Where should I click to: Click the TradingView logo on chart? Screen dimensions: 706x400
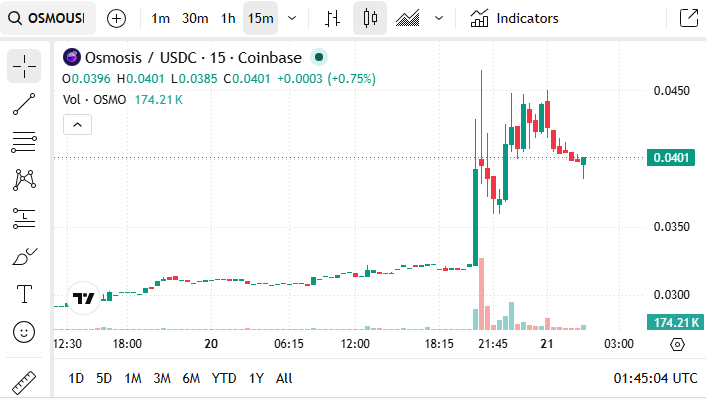pyautogui.click(x=84, y=298)
